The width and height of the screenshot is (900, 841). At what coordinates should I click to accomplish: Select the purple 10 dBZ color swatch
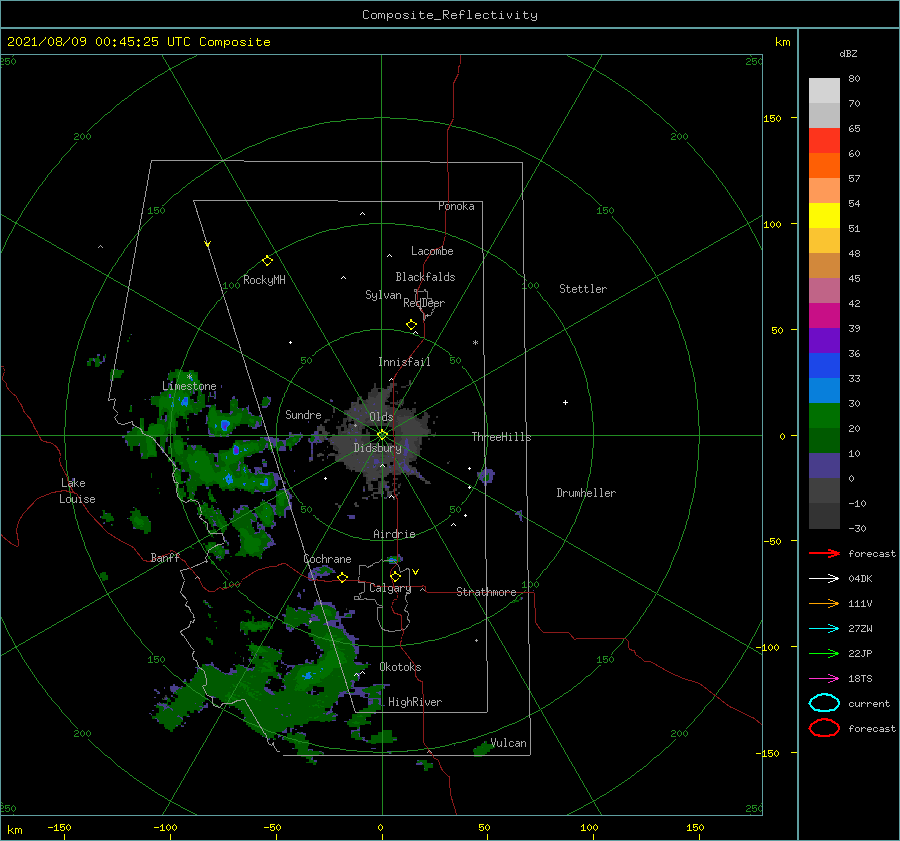[824, 466]
